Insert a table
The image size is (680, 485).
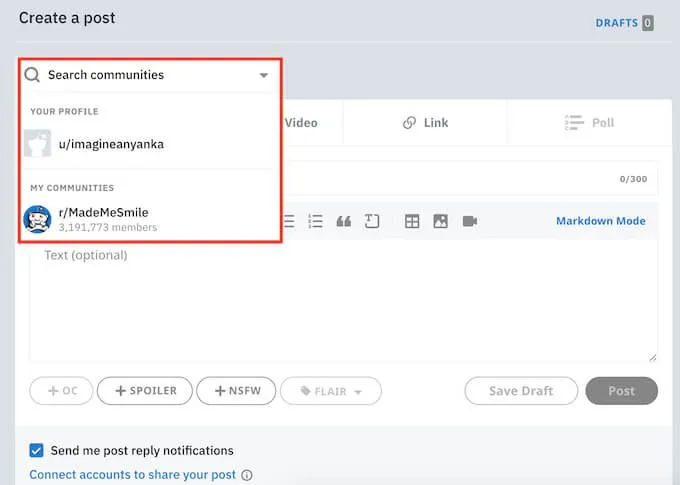(x=412, y=221)
